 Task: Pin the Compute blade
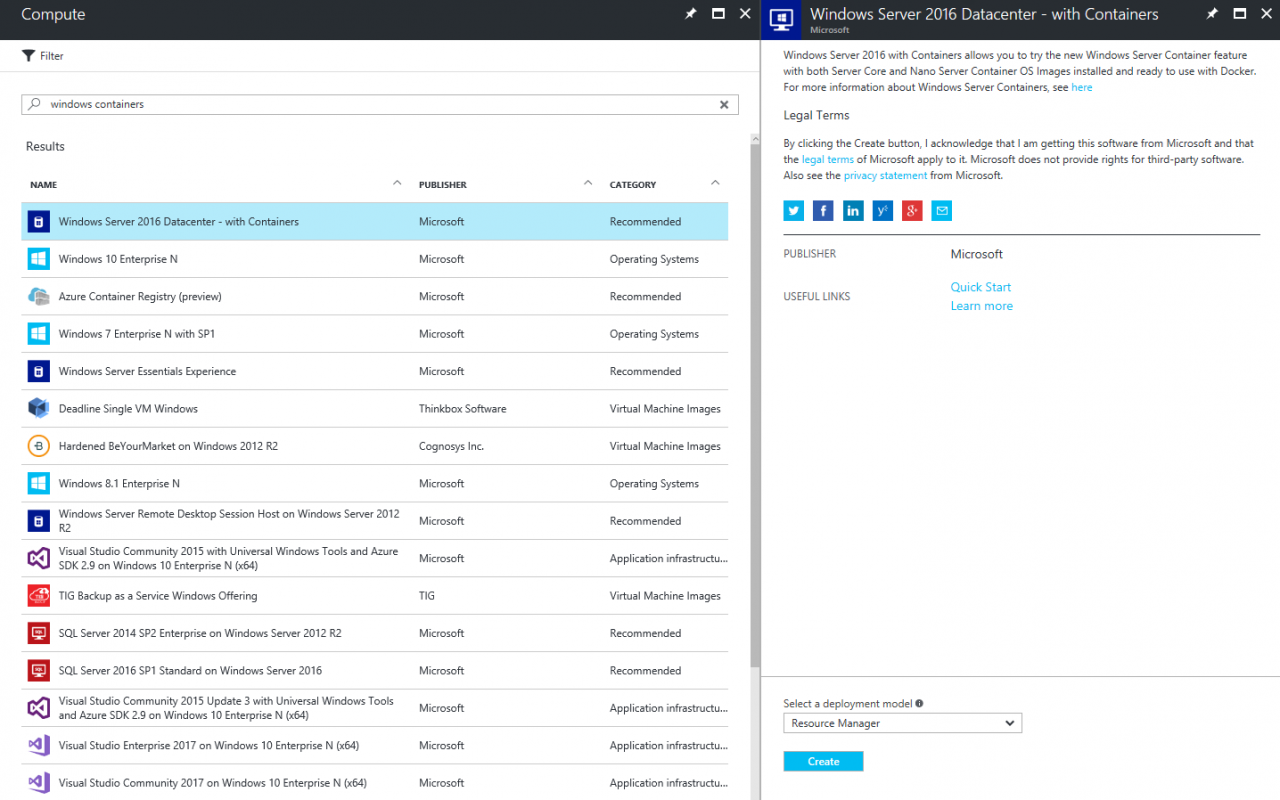click(x=690, y=14)
